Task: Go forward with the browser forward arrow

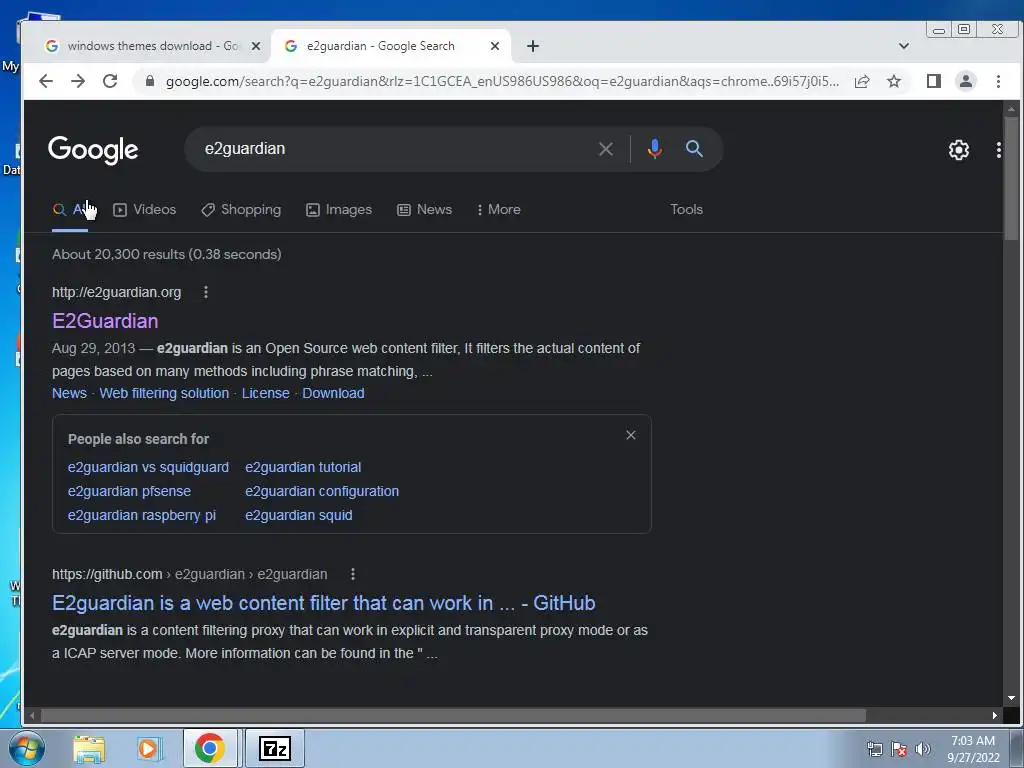Action: [78, 81]
